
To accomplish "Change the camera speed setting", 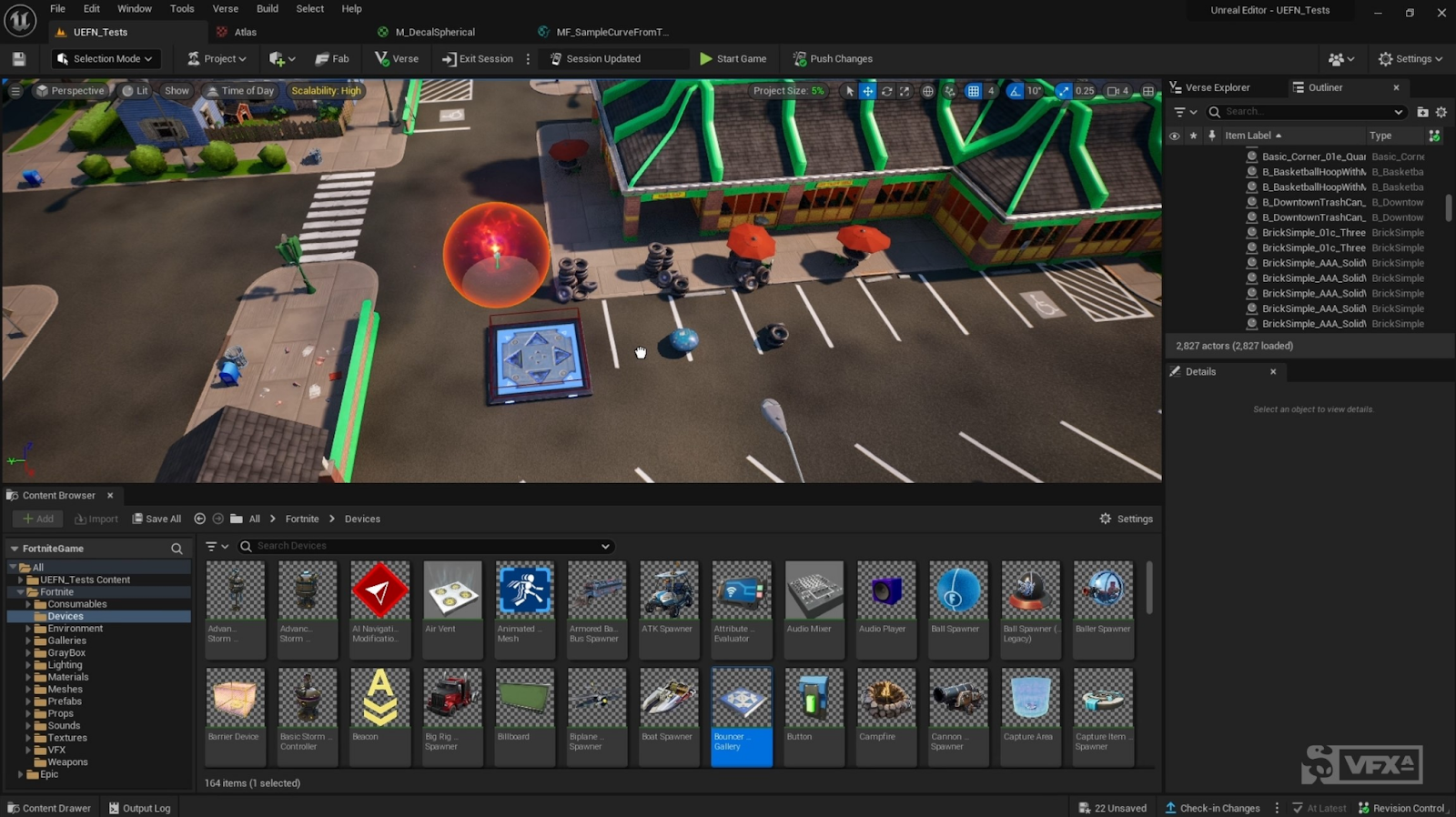I will tap(1117, 91).
